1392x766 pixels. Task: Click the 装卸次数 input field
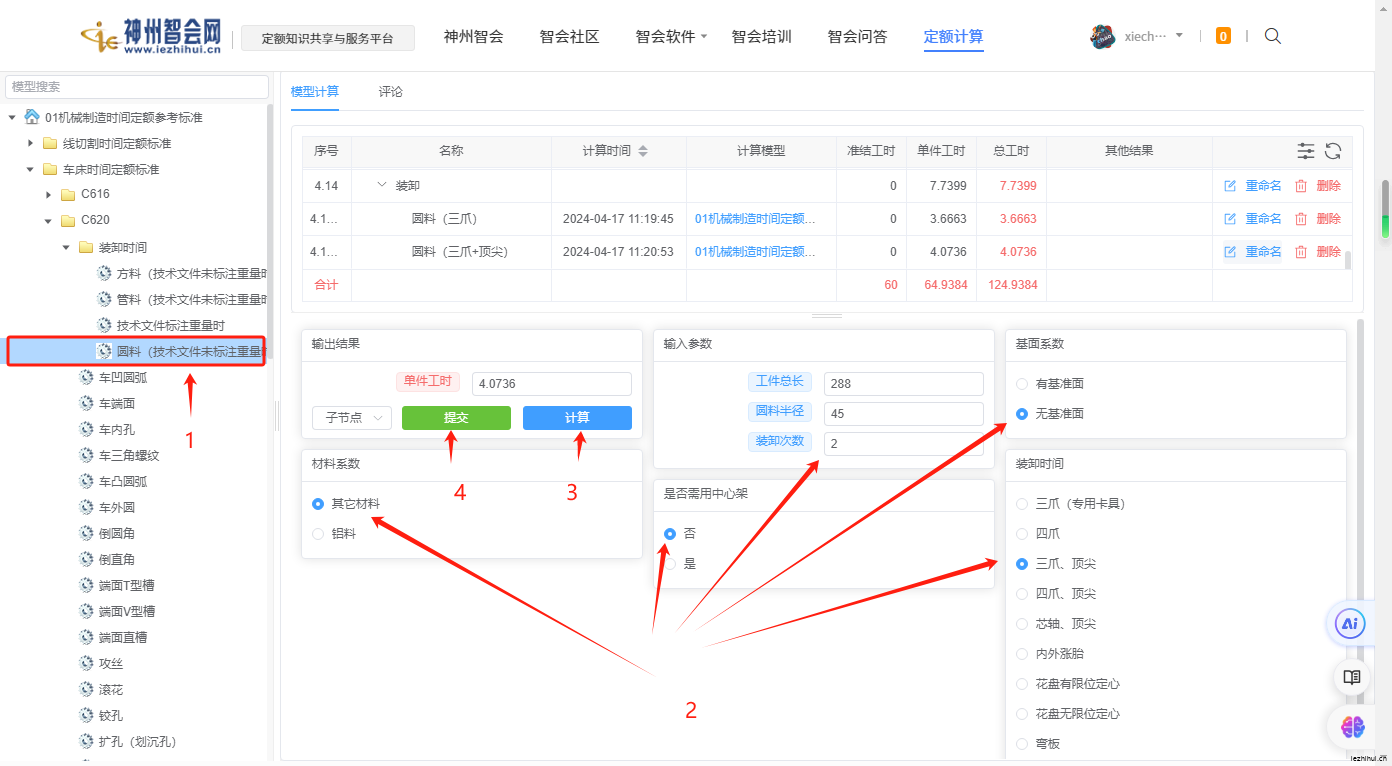coord(904,444)
